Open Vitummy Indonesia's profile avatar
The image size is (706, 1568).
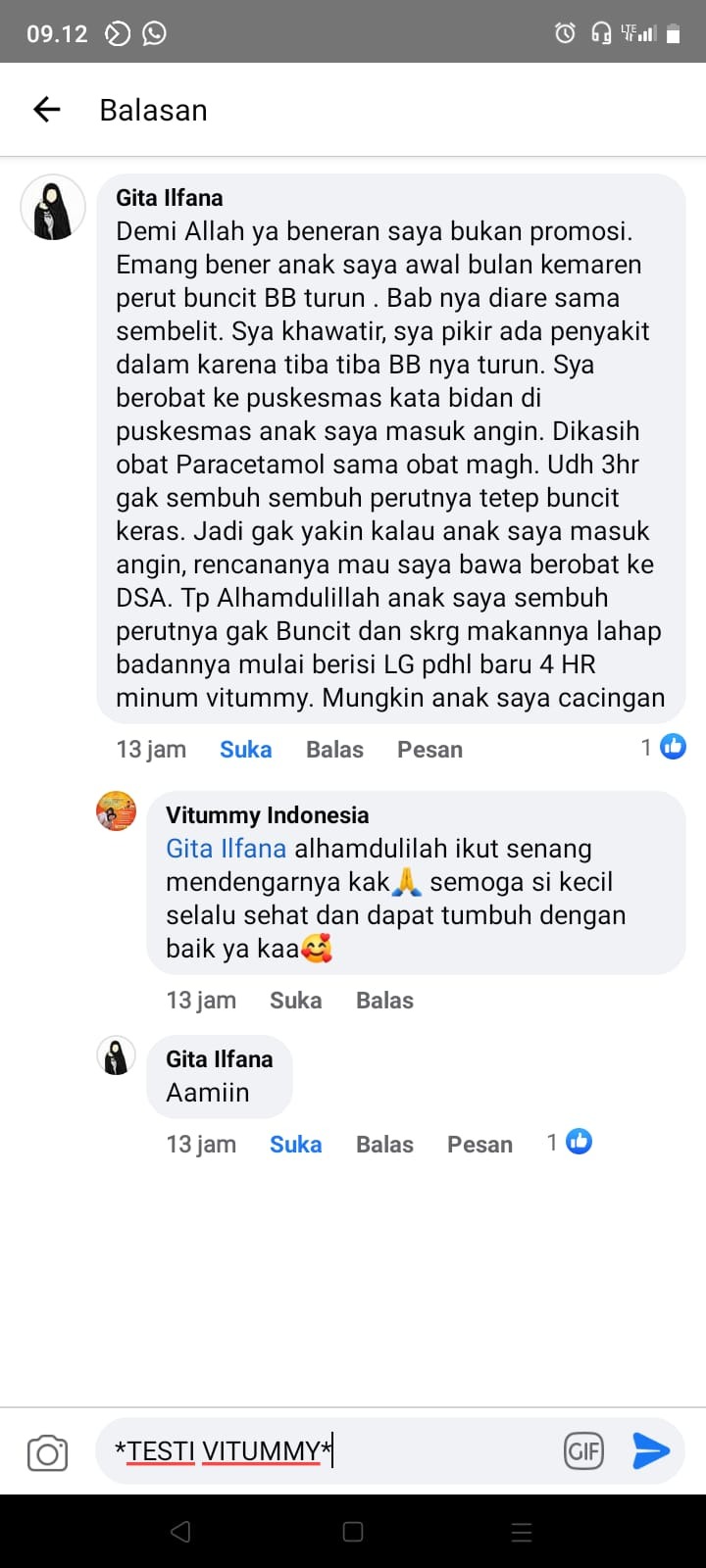[x=117, y=811]
